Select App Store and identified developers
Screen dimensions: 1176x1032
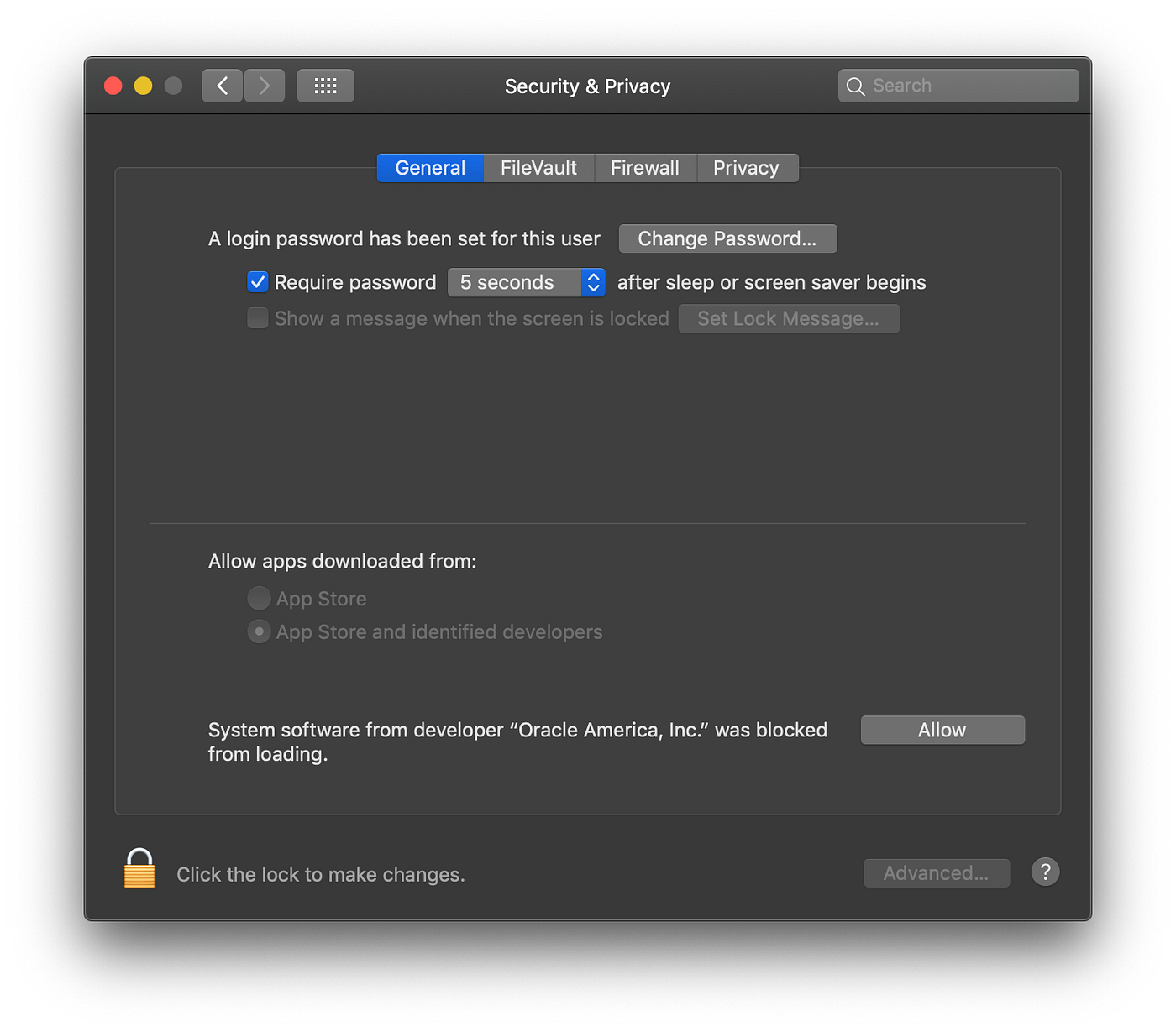[259, 631]
